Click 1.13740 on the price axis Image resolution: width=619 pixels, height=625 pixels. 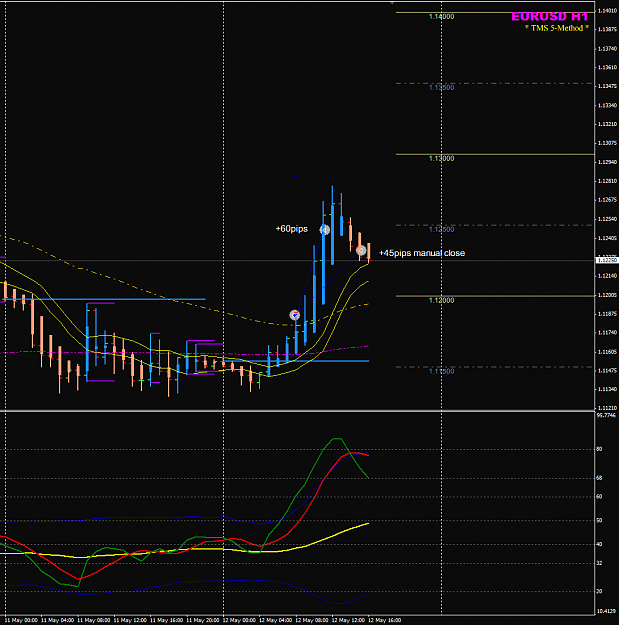click(607, 49)
